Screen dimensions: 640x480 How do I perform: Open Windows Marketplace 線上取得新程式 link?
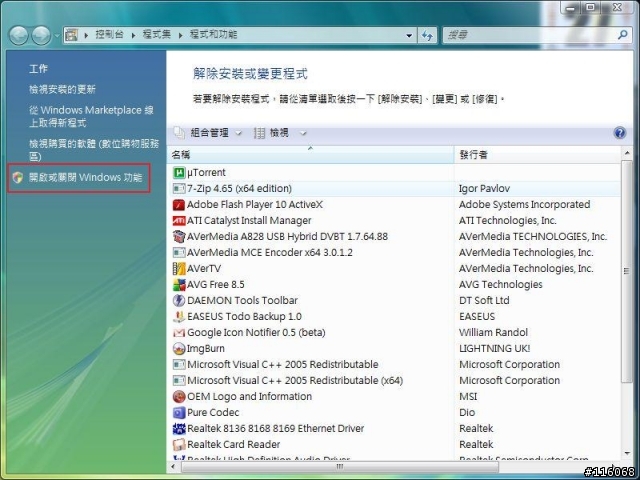coord(91,116)
